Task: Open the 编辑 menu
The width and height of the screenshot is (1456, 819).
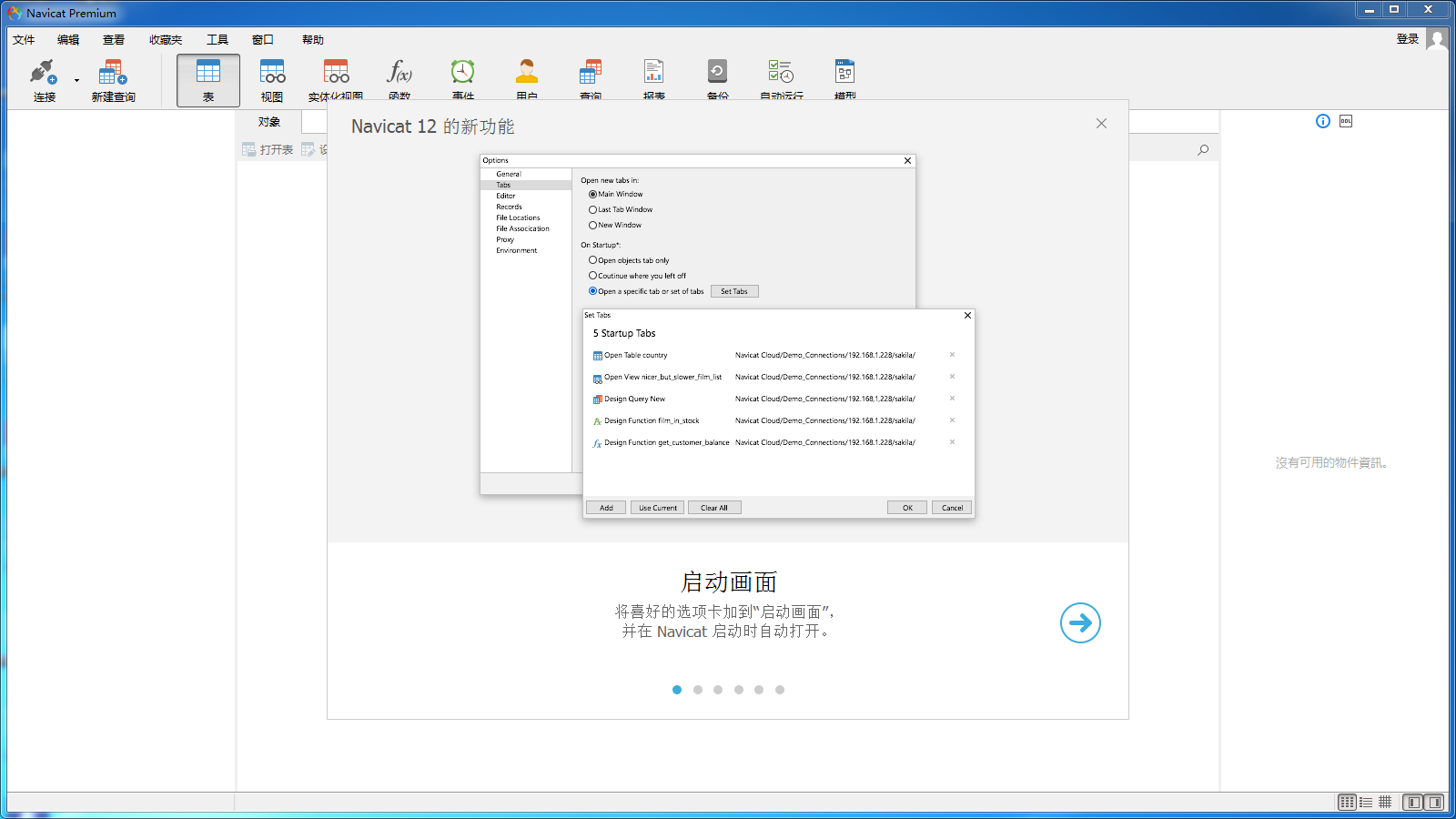Action: click(68, 39)
